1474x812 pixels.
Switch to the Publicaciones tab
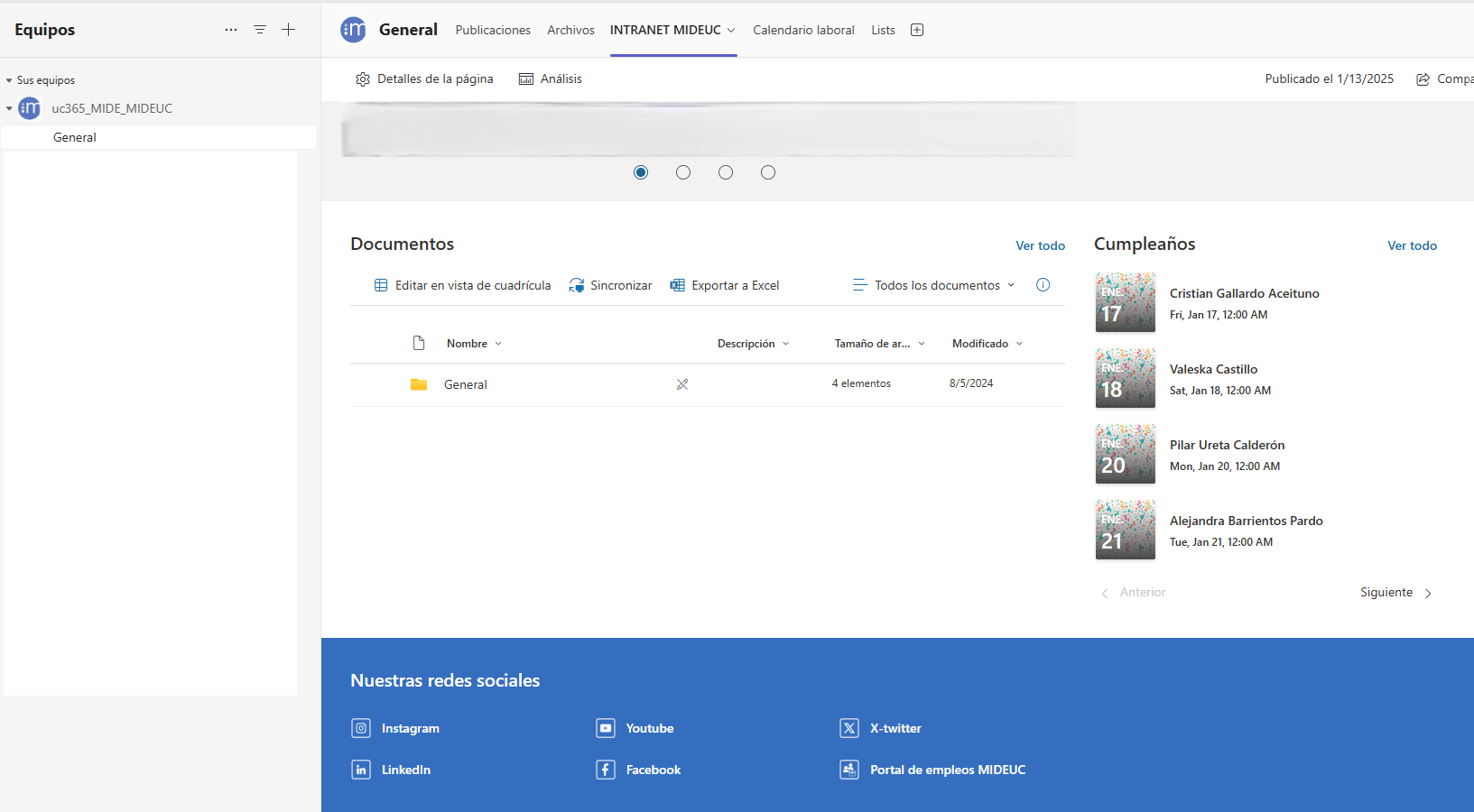pyautogui.click(x=493, y=30)
